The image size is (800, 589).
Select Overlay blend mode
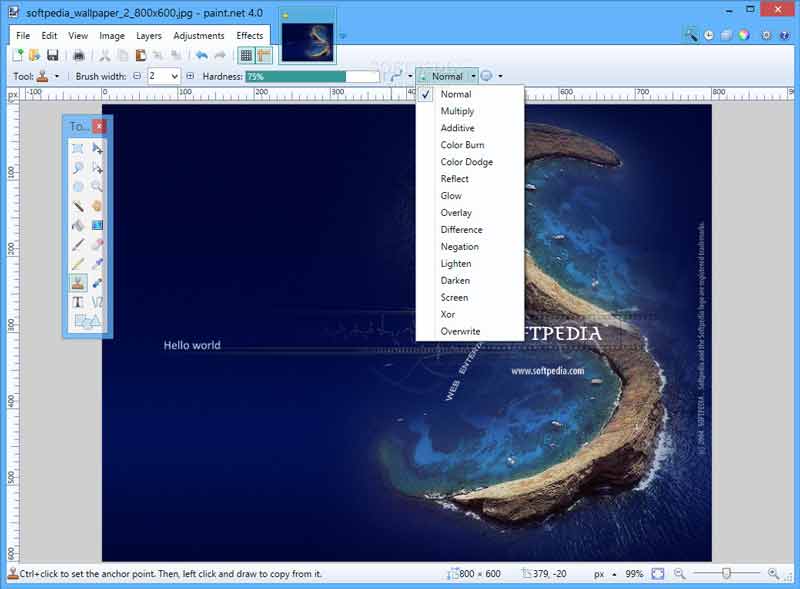pos(456,213)
